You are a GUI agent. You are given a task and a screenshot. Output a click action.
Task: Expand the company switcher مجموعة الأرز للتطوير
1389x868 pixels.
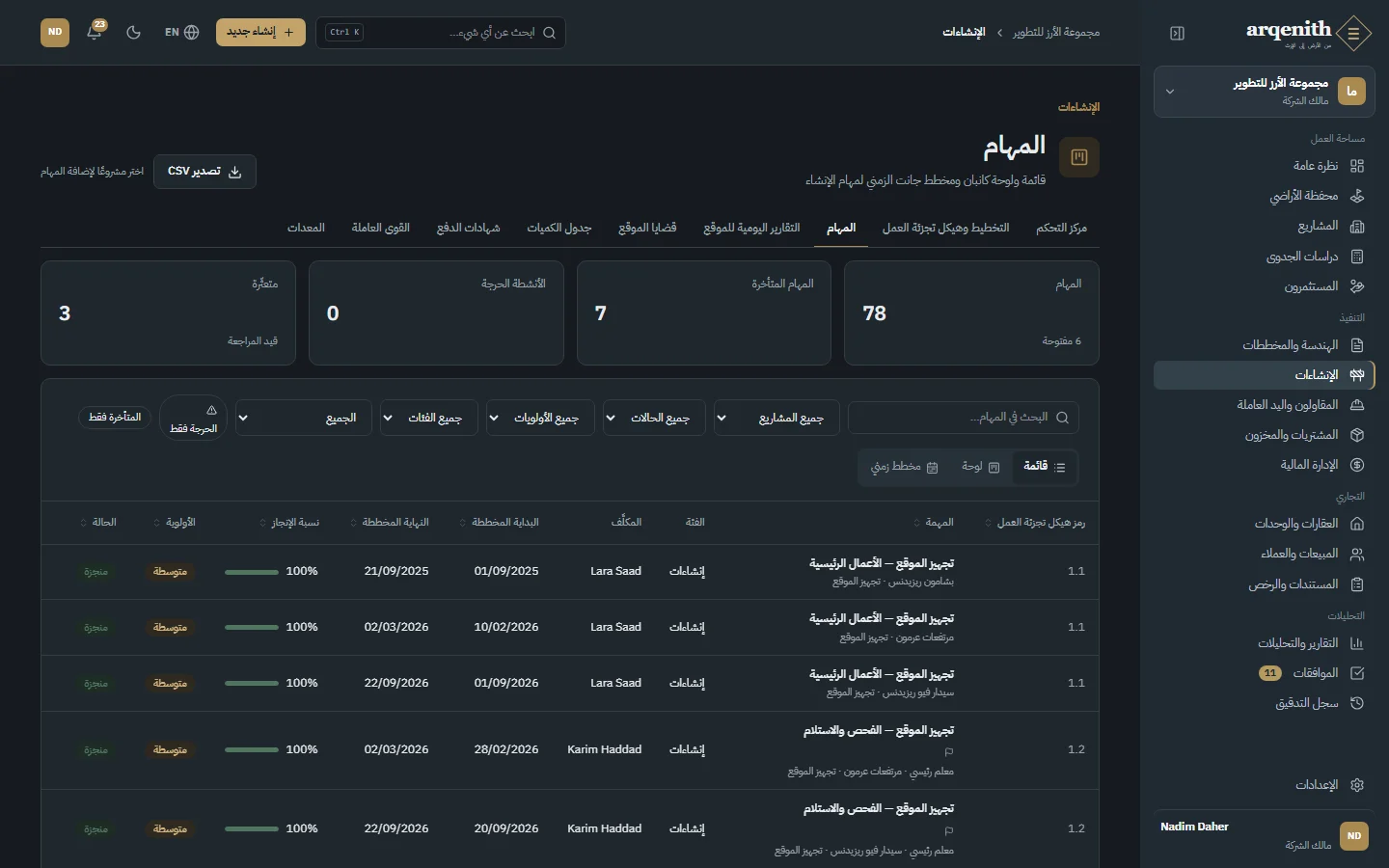pos(1264,92)
